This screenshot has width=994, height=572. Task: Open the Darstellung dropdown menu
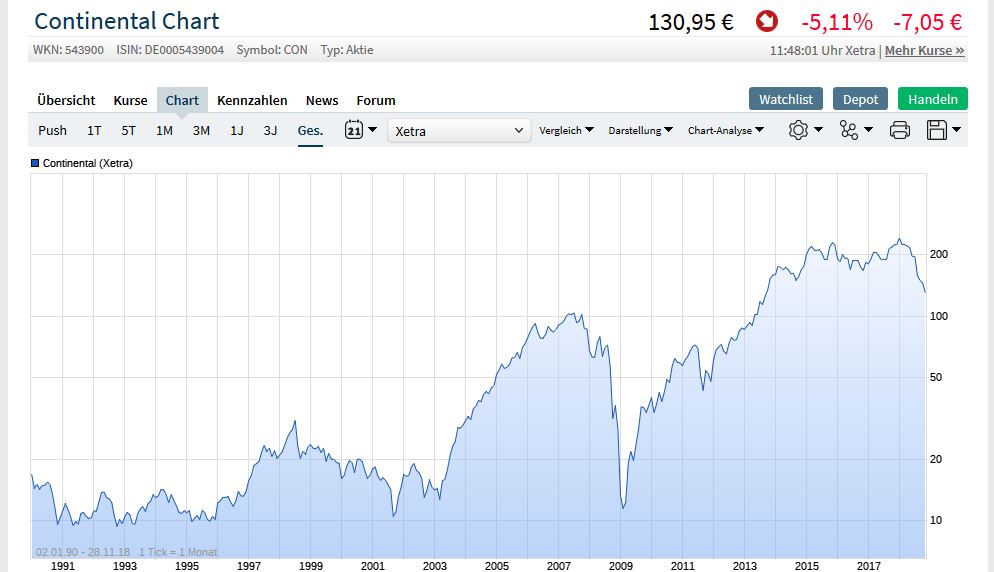[640, 130]
